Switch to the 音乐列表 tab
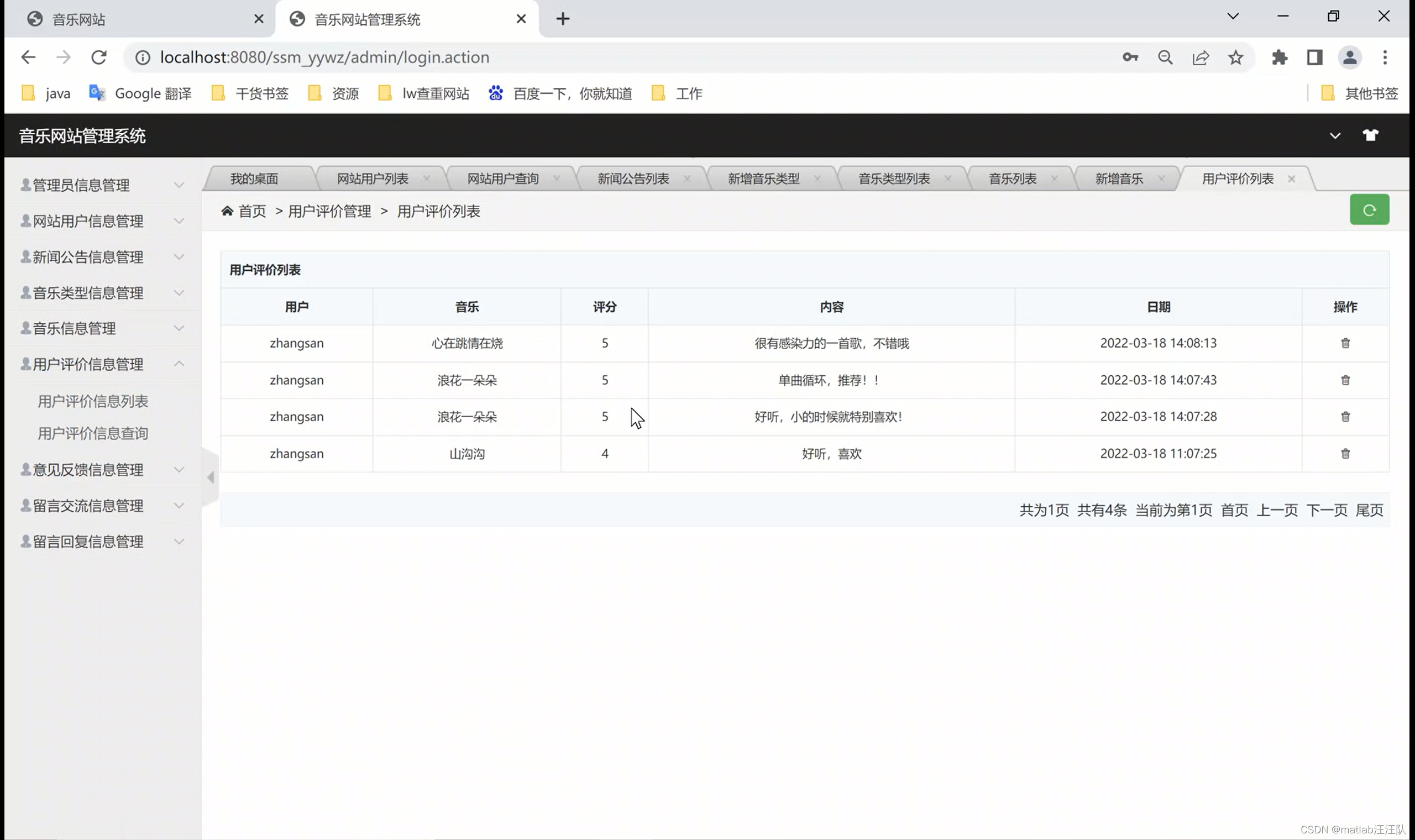 (1012, 179)
